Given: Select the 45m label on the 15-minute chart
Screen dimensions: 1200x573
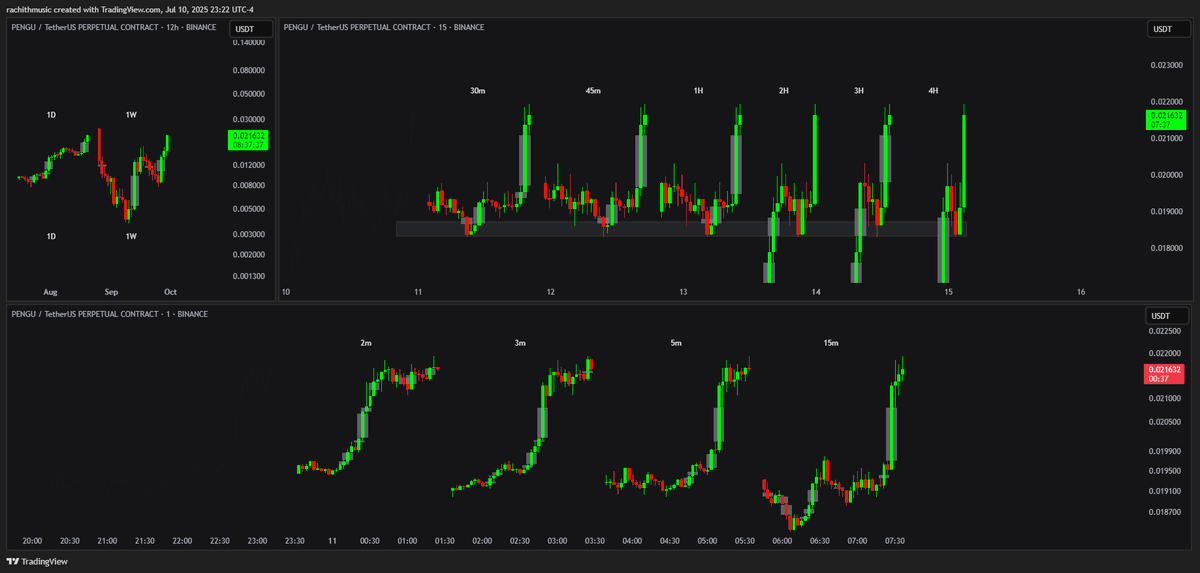Looking at the screenshot, I should (x=593, y=91).
